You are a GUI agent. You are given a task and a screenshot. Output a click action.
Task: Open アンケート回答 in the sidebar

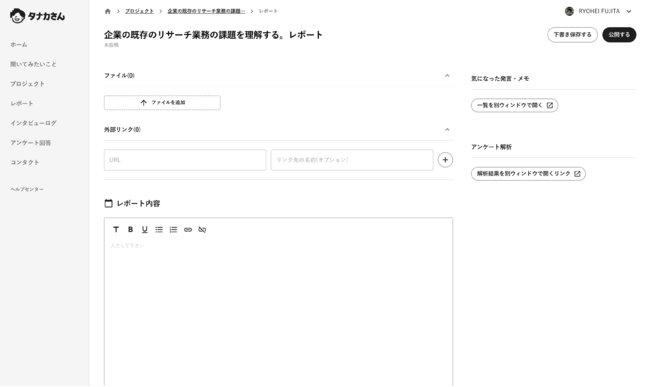click(30, 143)
